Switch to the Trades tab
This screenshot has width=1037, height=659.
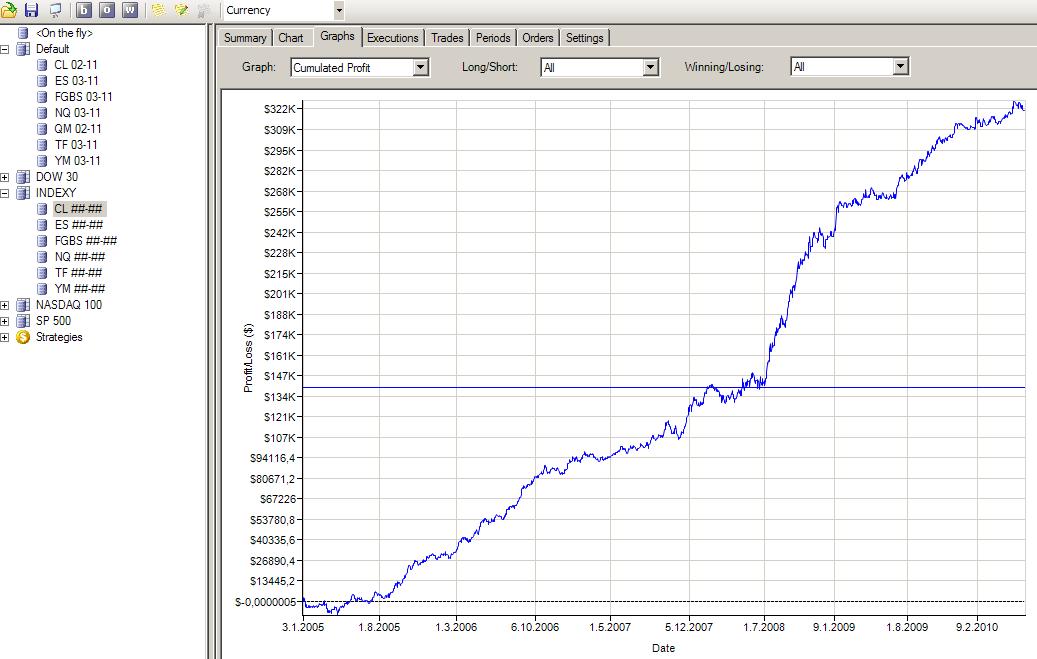tap(447, 38)
